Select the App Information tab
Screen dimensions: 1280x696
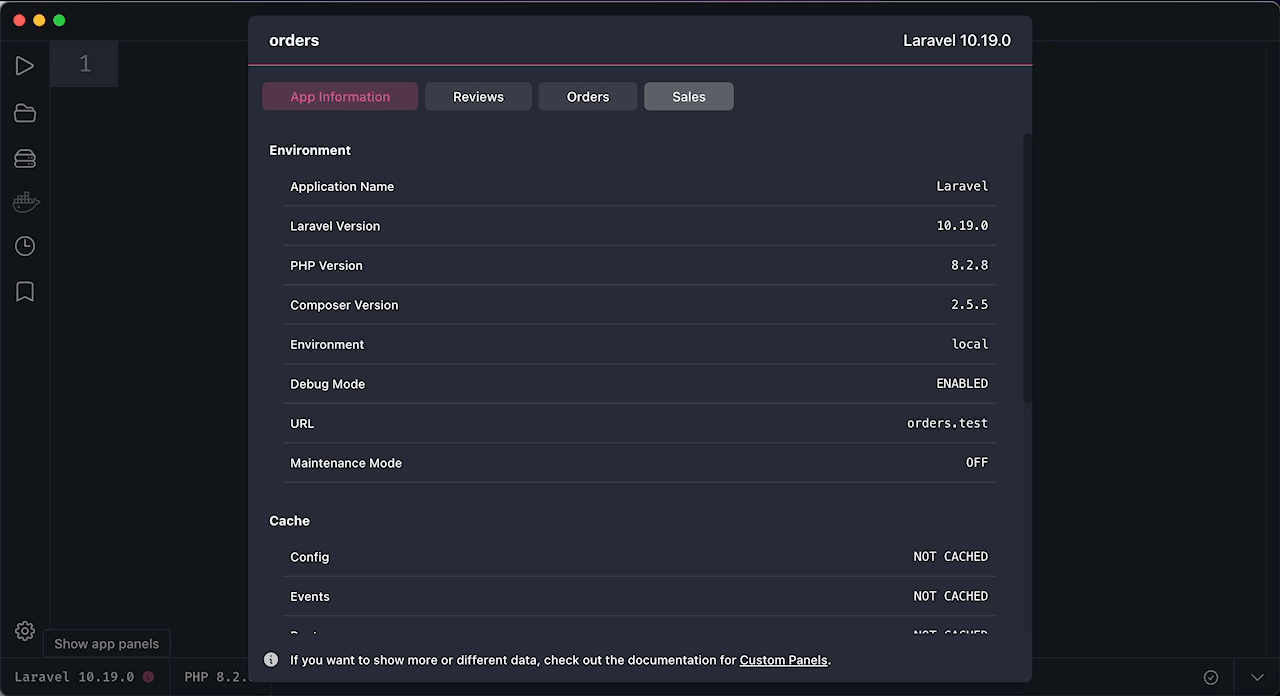[x=340, y=96]
